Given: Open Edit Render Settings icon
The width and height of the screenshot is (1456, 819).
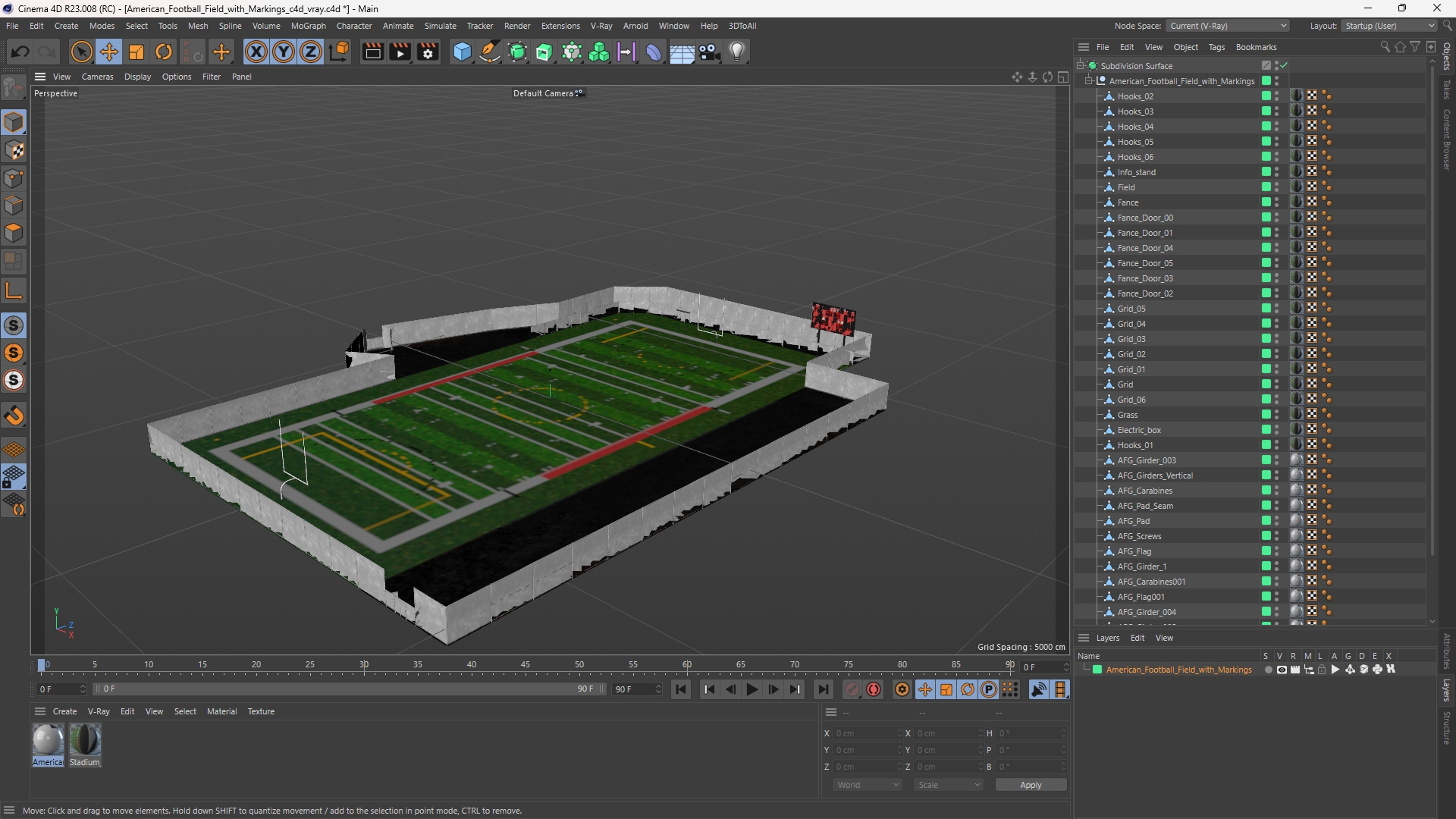Looking at the screenshot, I should coord(428,52).
